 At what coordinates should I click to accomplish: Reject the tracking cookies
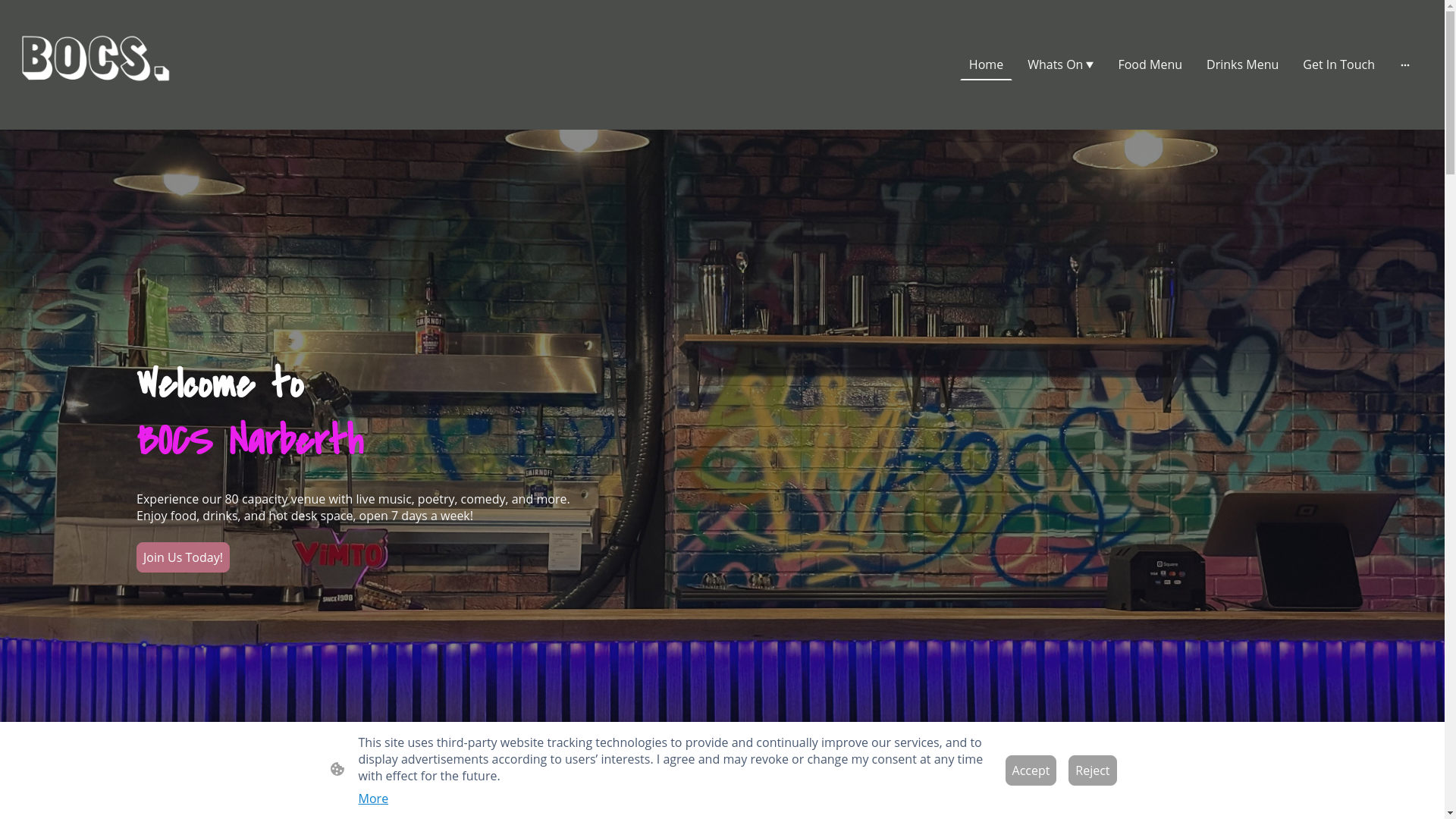click(1091, 770)
